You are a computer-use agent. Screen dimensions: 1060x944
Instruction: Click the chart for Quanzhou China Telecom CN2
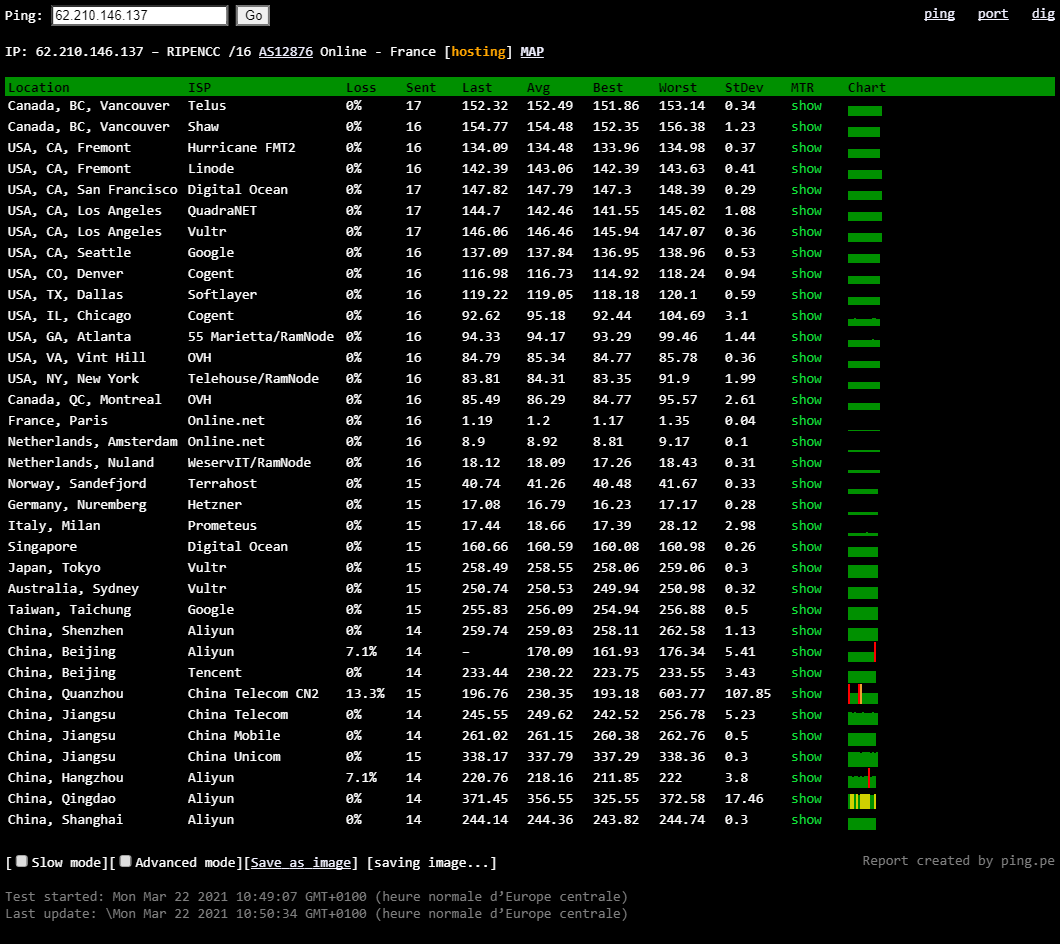(862, 695)
